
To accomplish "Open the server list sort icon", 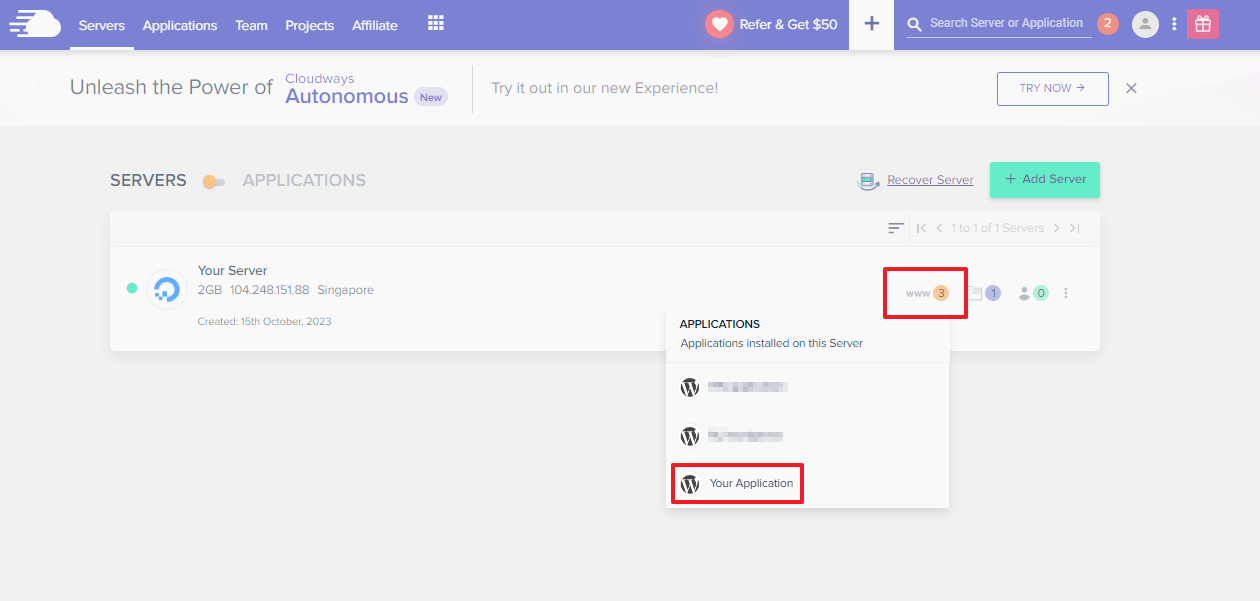I will click(896, 228).
